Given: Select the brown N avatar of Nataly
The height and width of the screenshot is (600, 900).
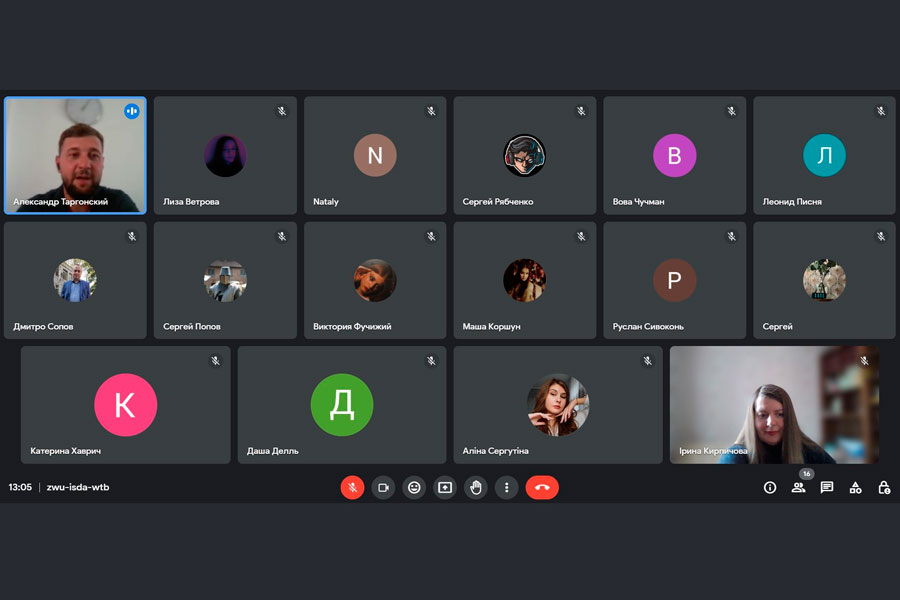Looking at the screenshot, I should click(x=375, y=155).
